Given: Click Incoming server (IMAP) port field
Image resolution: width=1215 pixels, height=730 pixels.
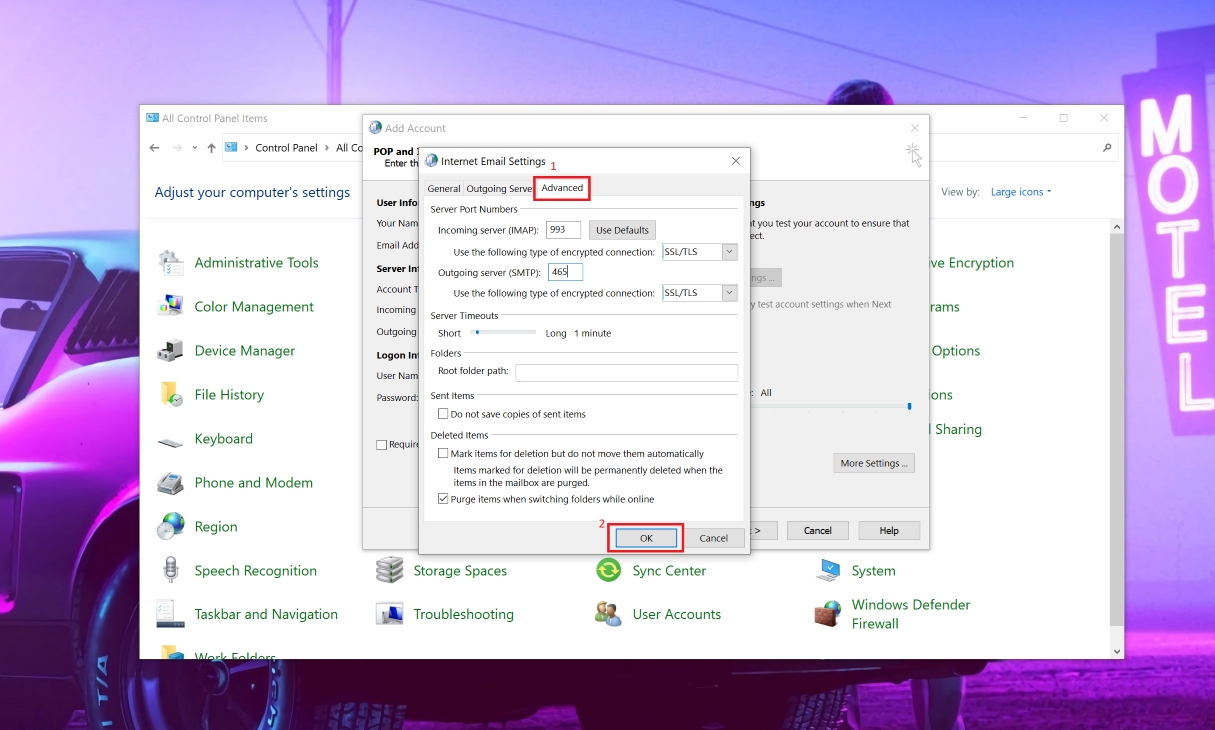Looking at the screenshot, I should pyautogui.click(x=564, y=230).
